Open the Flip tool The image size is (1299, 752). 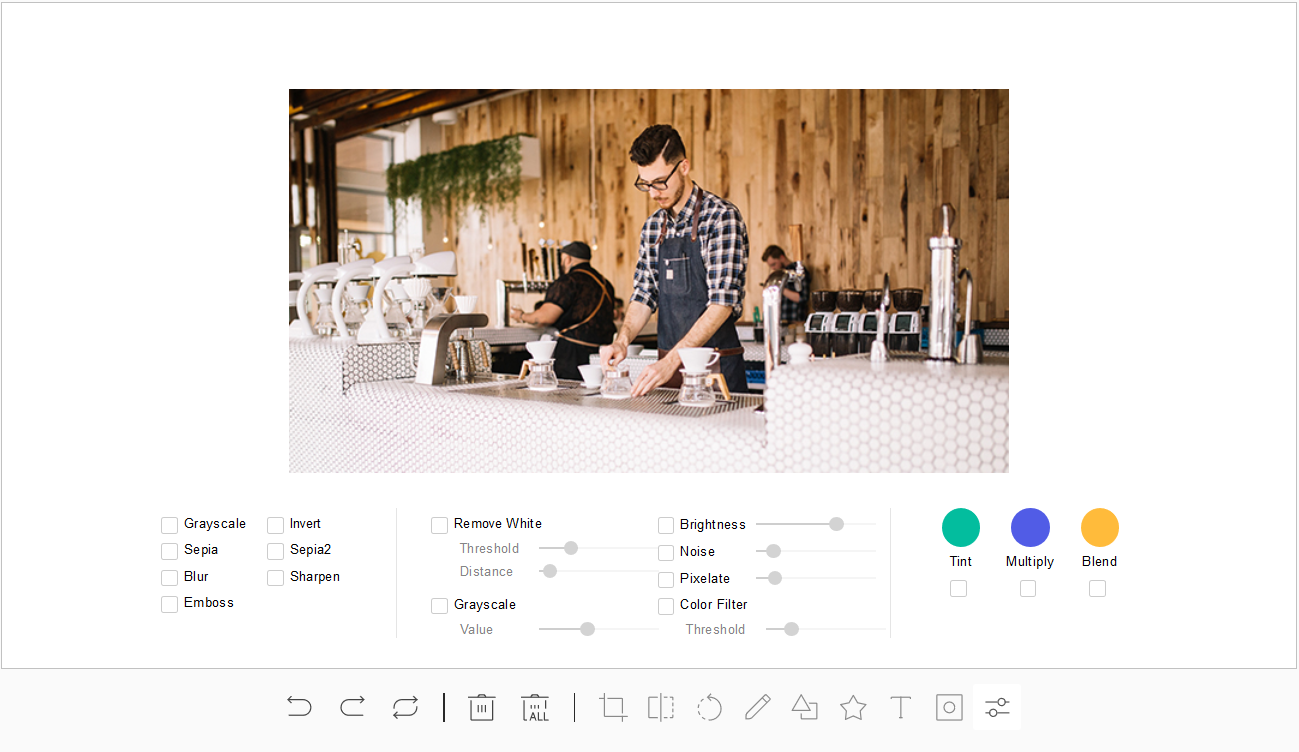coord(661,708)
